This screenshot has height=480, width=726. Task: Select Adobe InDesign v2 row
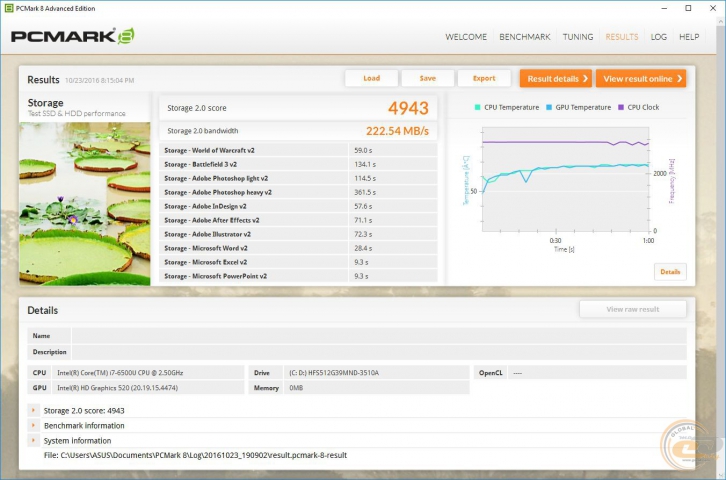[x=299, y=206]
